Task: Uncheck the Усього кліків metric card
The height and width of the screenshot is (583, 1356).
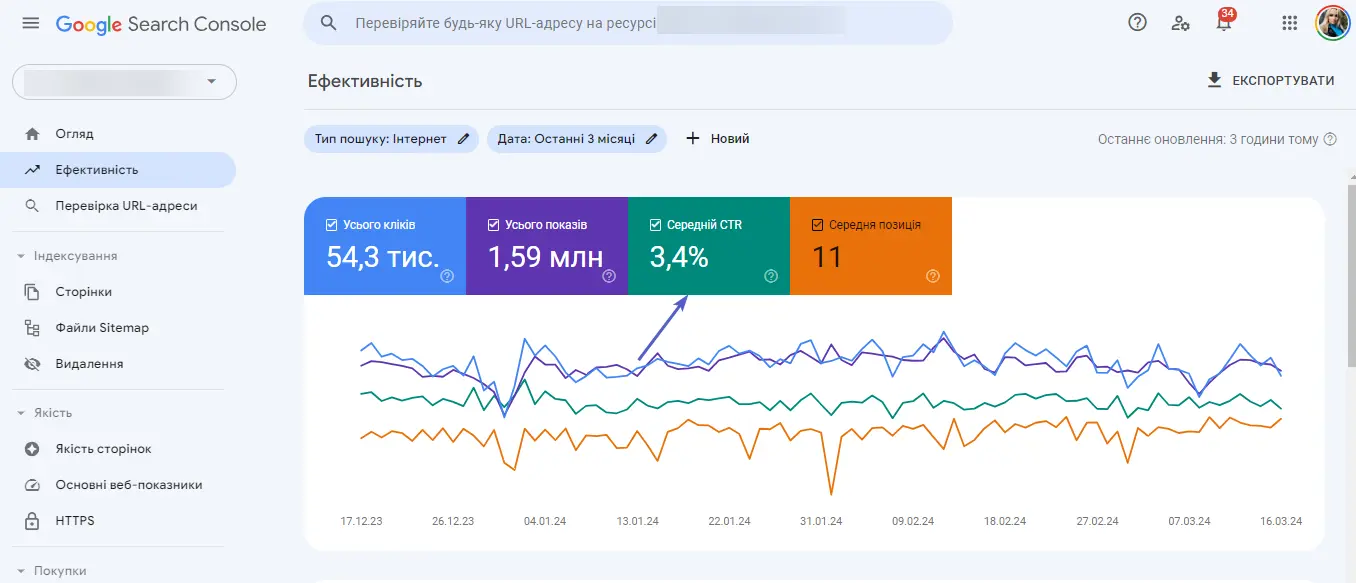Action: point(329,224)
